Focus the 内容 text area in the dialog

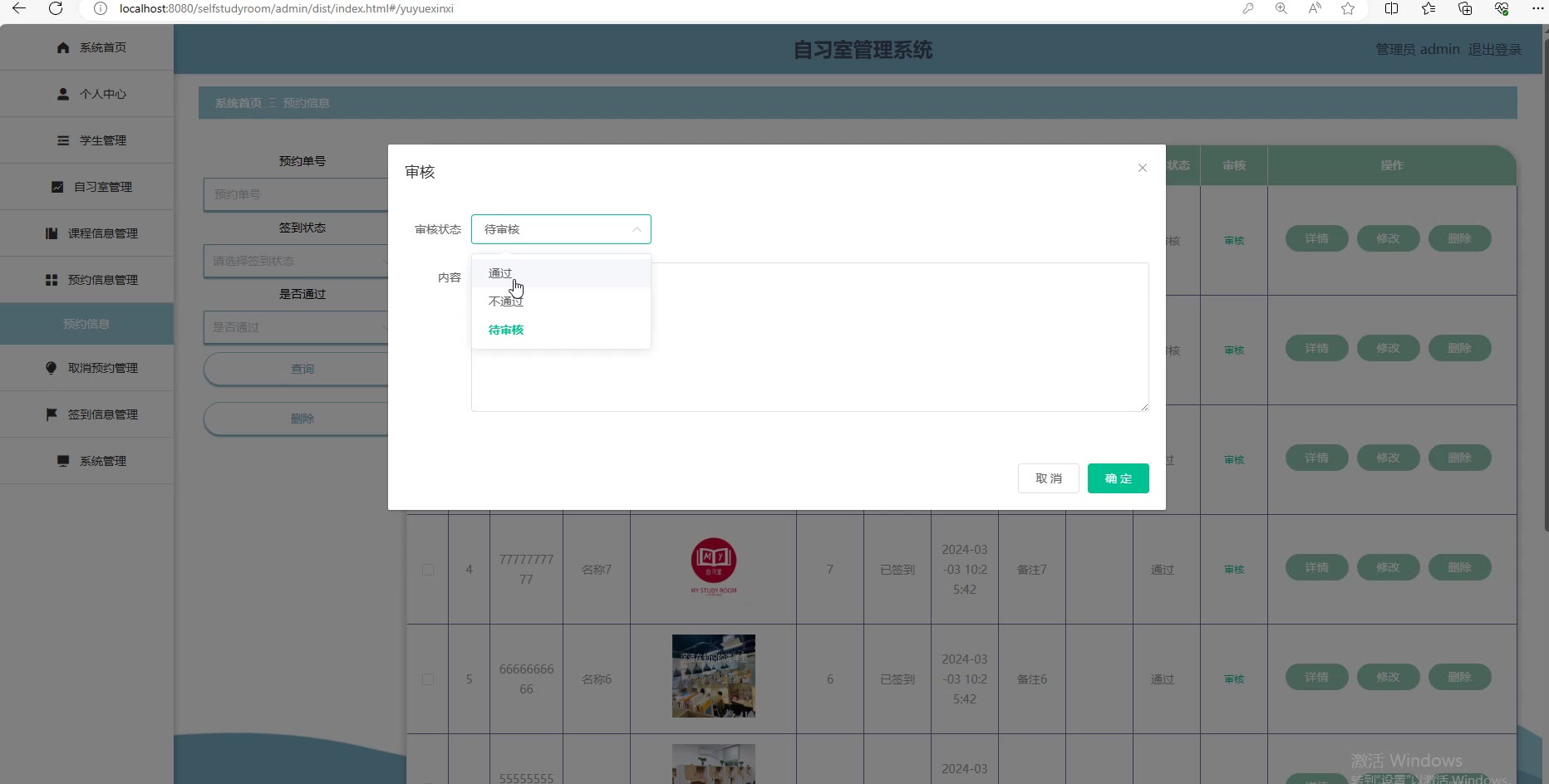point(810,337)
